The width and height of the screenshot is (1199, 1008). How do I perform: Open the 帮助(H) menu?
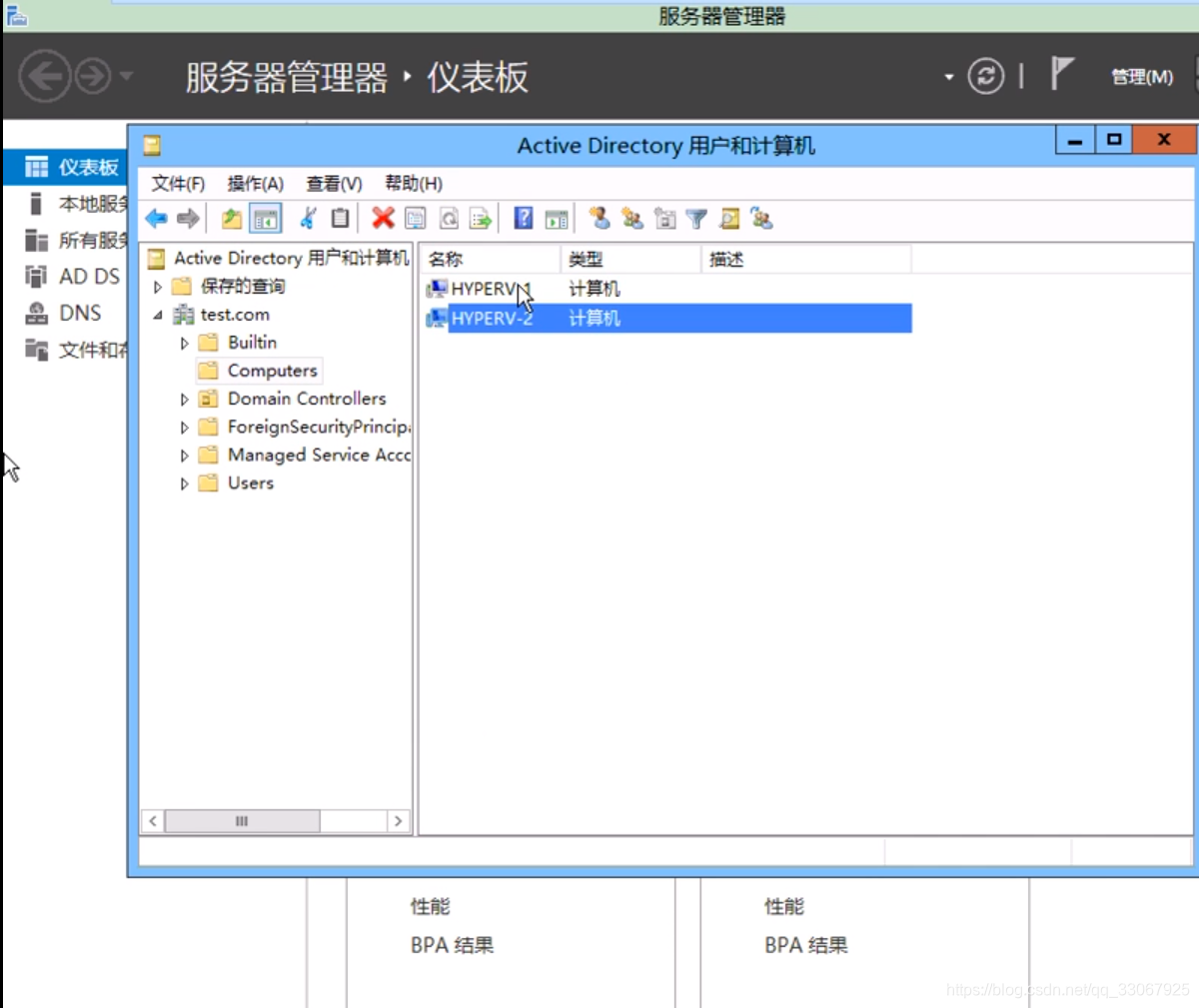pos(414,184)
